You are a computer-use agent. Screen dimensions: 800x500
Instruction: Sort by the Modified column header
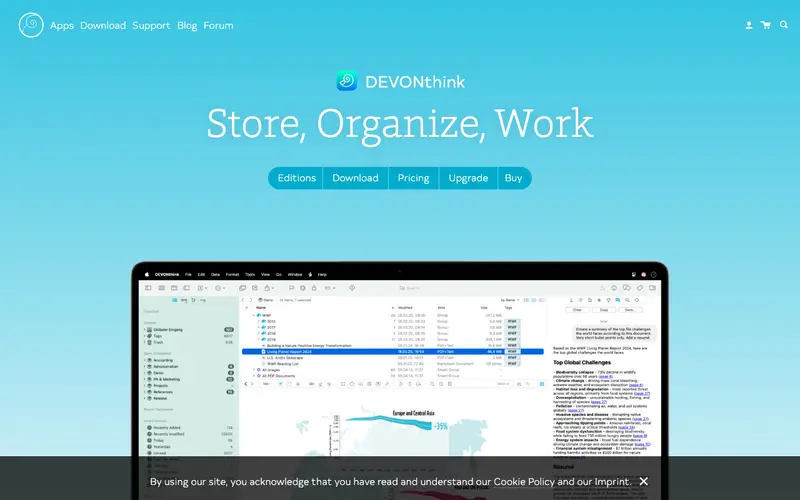[x=406, y=308]
